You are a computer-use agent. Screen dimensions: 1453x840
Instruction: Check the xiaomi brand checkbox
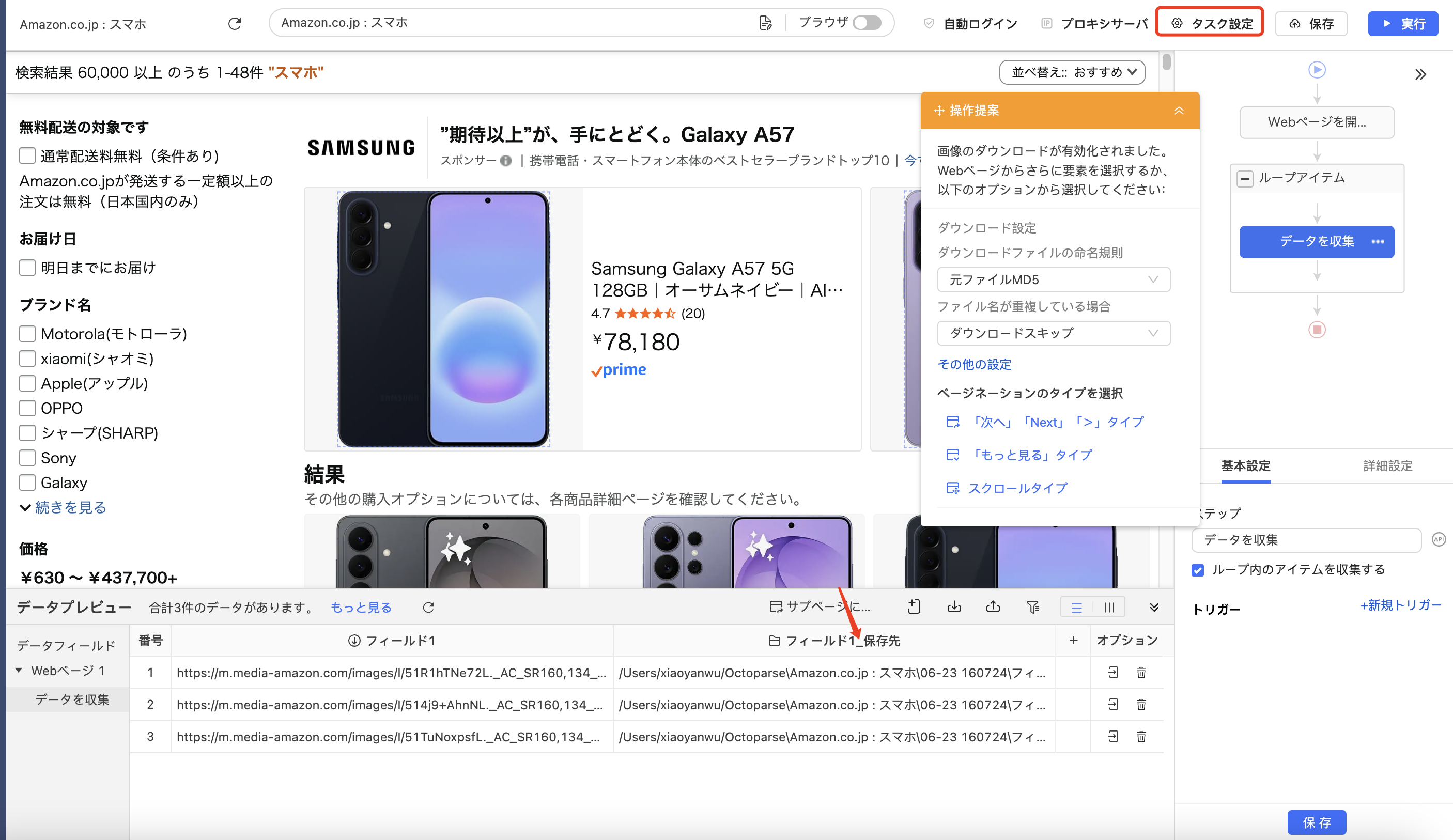tap(27, 359)
